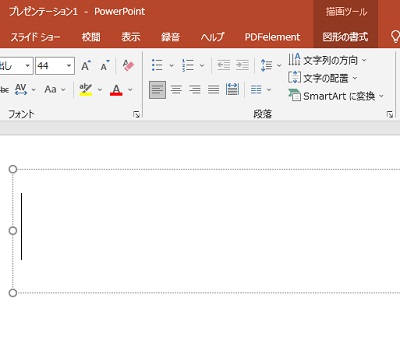
Task: Open the font size dropdown showing 44
Action: pyautogui.click(x=69, y=65)
